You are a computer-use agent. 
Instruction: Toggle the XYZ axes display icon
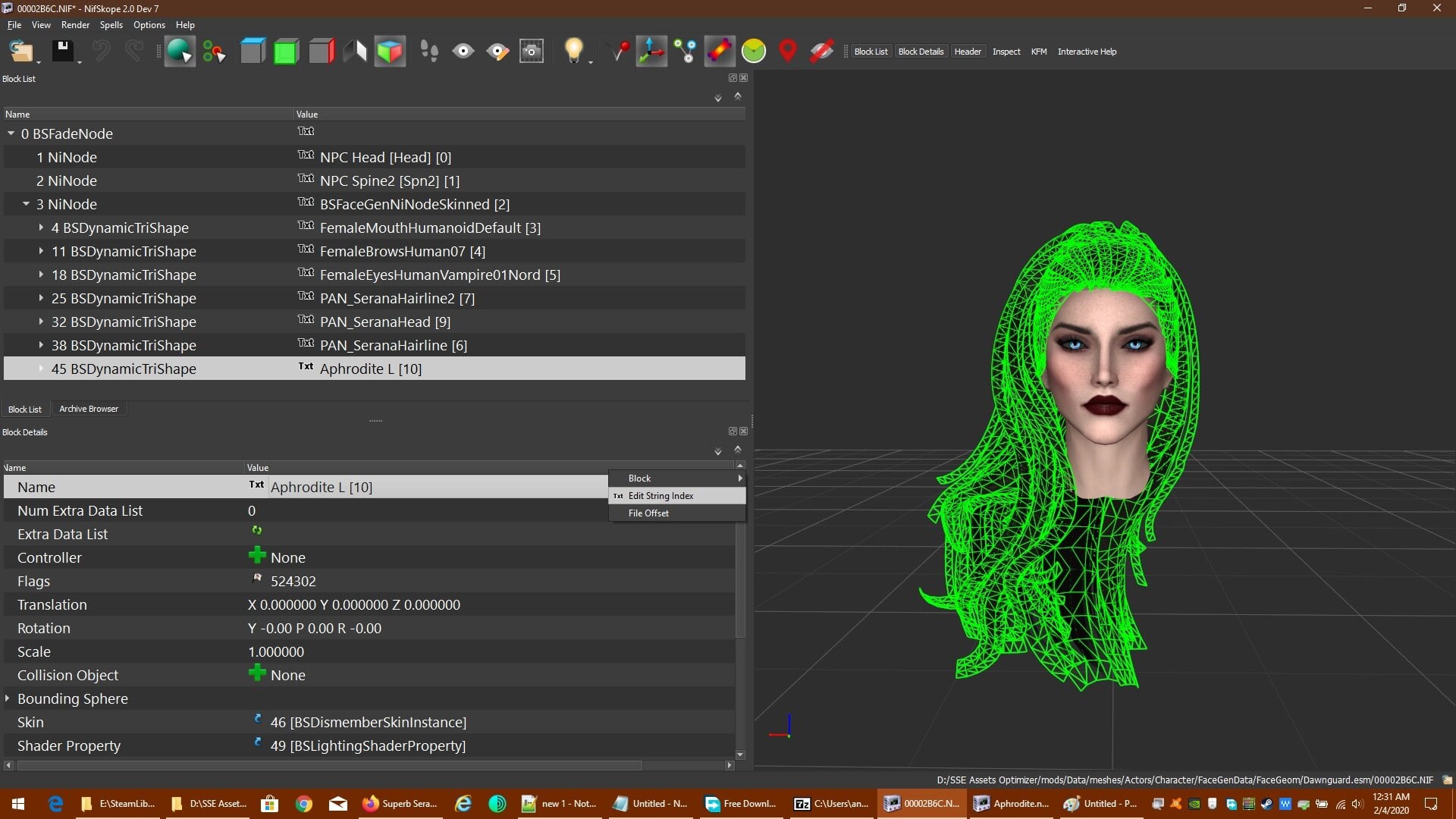(x=651, y=51)
